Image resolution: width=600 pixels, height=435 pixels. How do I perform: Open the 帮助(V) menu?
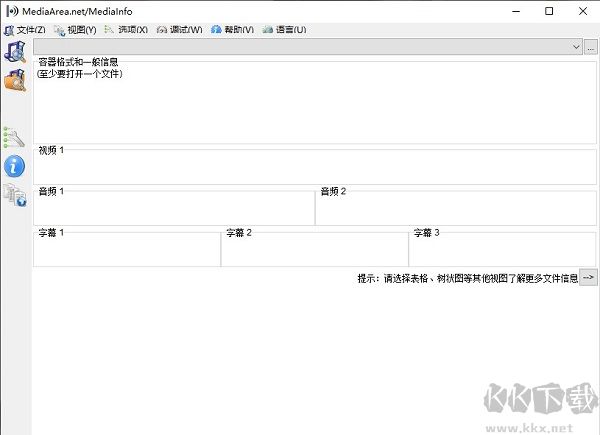233,30
